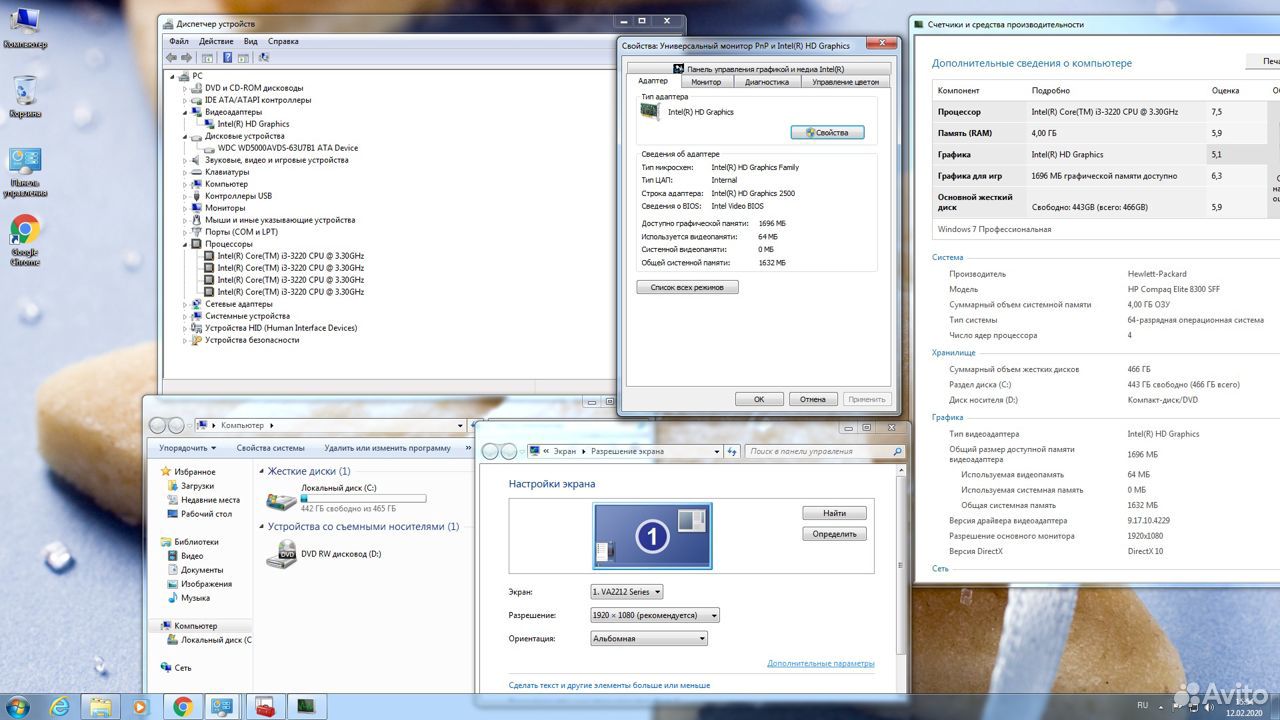Collapse the Видеоадаптеры node
The height and width of the screenshot is (720, 1280).
[x=185, y=112]
